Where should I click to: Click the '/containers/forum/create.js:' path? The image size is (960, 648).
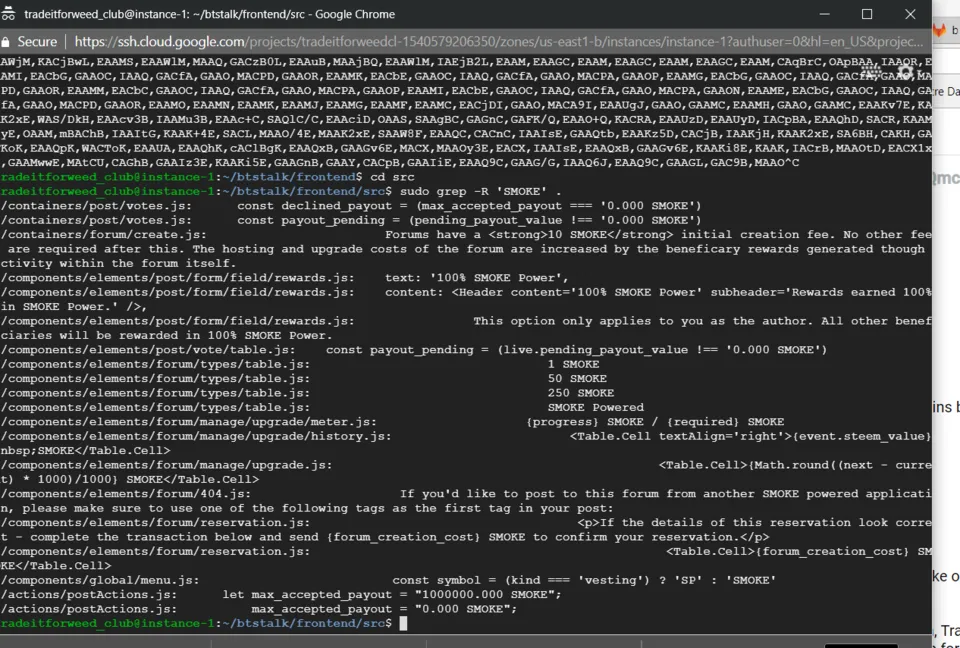pos(103,235)
